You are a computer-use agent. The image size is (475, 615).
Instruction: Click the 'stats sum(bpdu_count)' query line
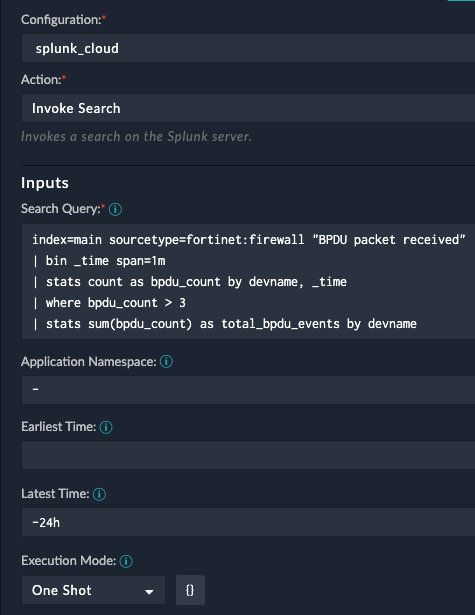point(224,324)
